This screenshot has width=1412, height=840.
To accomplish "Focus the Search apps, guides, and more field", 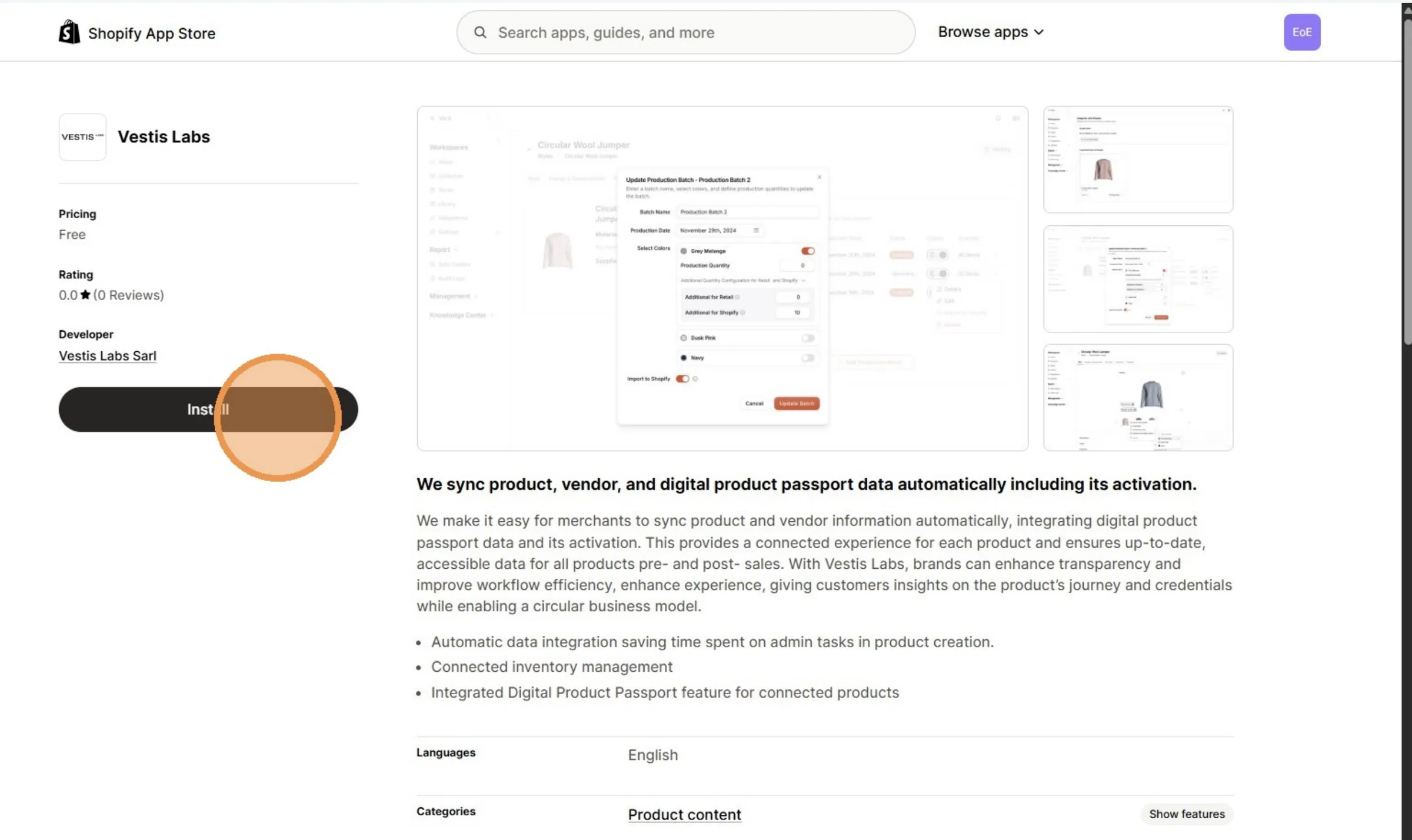I will (x=685, y=32).
